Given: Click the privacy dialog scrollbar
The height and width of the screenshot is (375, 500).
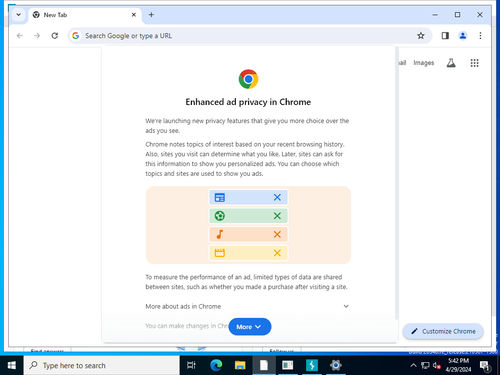Looking at the screenshot, I should pos(396,183).
